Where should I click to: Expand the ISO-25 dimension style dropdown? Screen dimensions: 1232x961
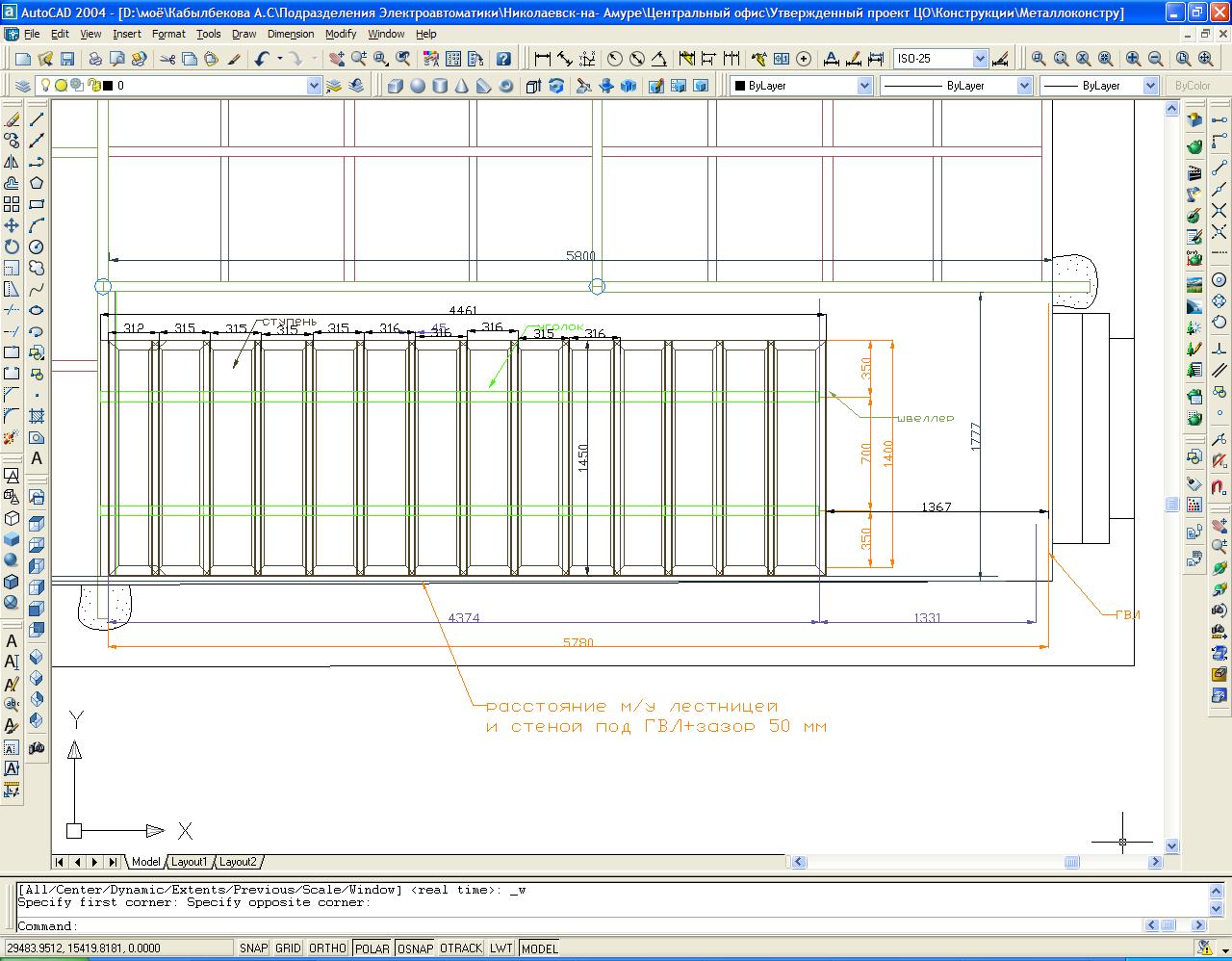tap(979, 59)
